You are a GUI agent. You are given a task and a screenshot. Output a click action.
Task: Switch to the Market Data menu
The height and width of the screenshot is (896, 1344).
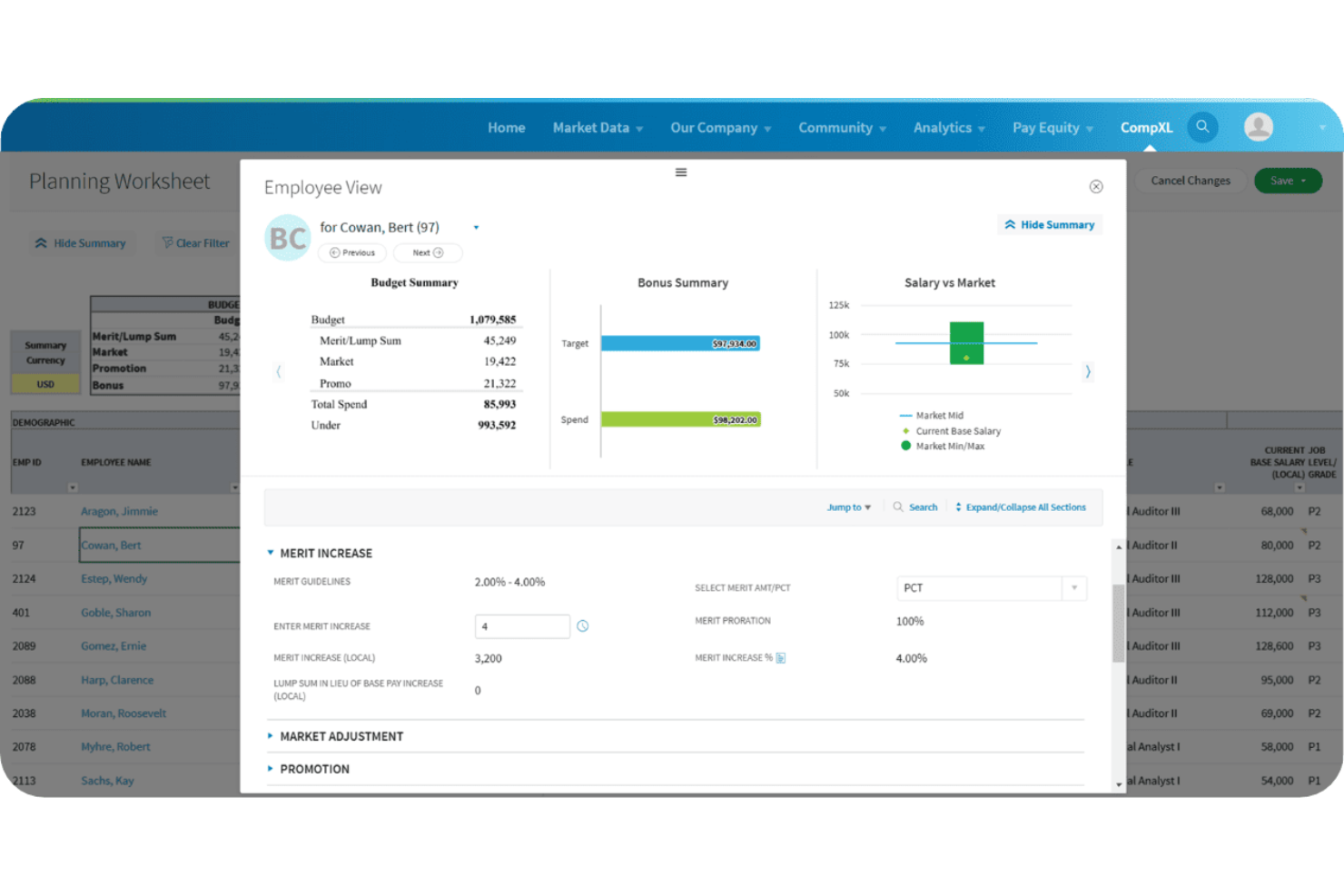coord(591,127)
